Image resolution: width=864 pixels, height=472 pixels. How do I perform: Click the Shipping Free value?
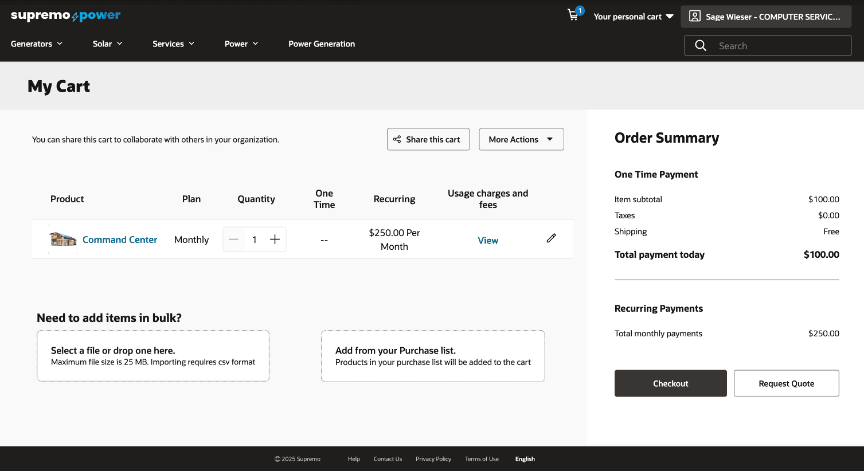click(x=831, y=231)
